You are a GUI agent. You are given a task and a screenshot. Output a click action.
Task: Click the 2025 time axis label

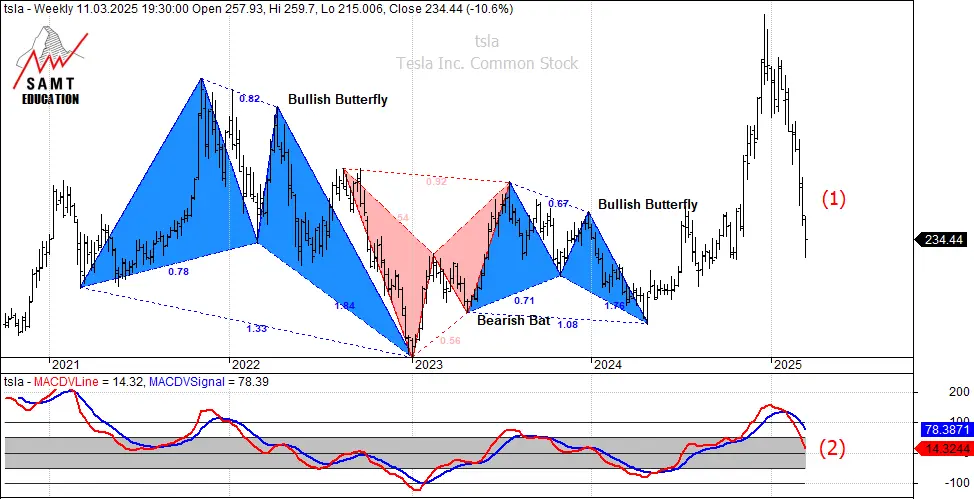[788, 365]
